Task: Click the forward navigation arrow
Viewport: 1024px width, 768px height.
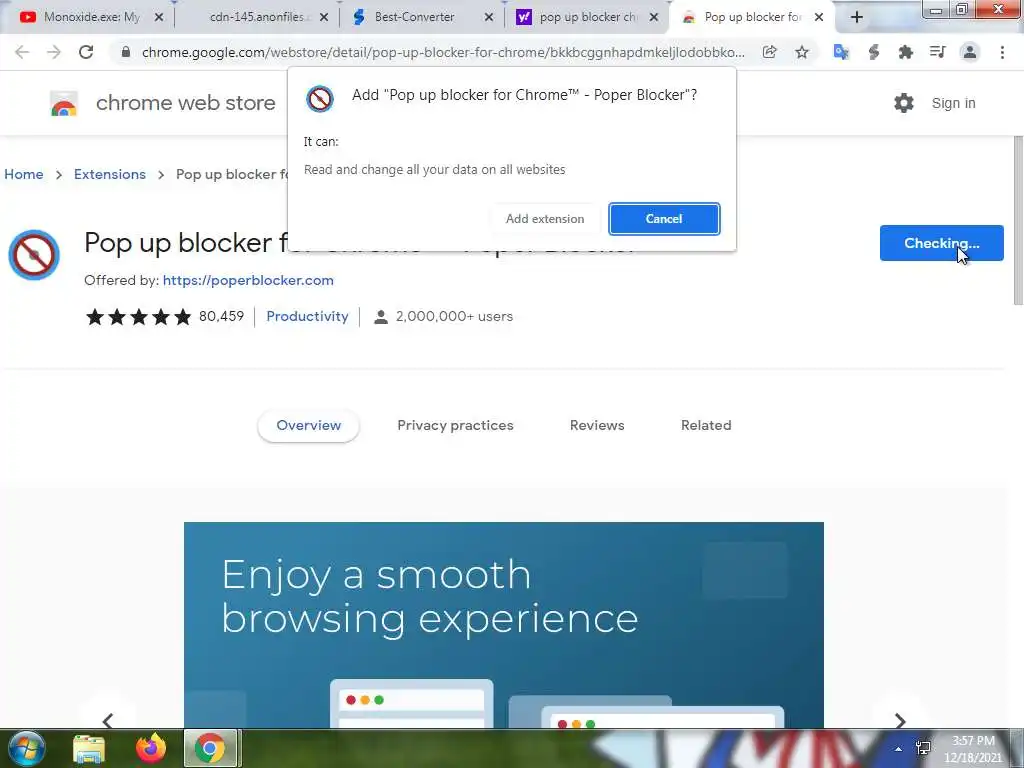Action: pyautogui.click(x=54, y=52)
